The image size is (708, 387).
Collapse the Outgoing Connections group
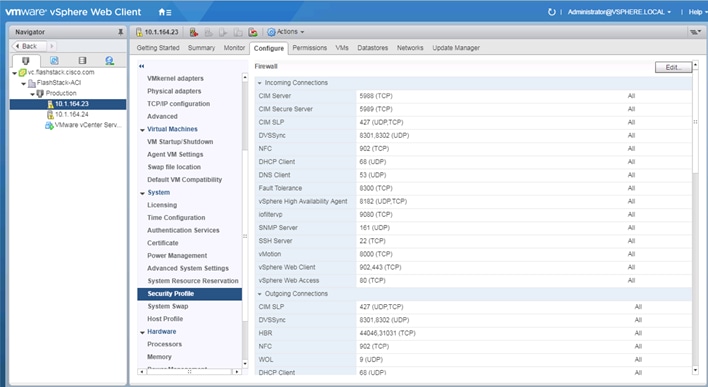260,294
